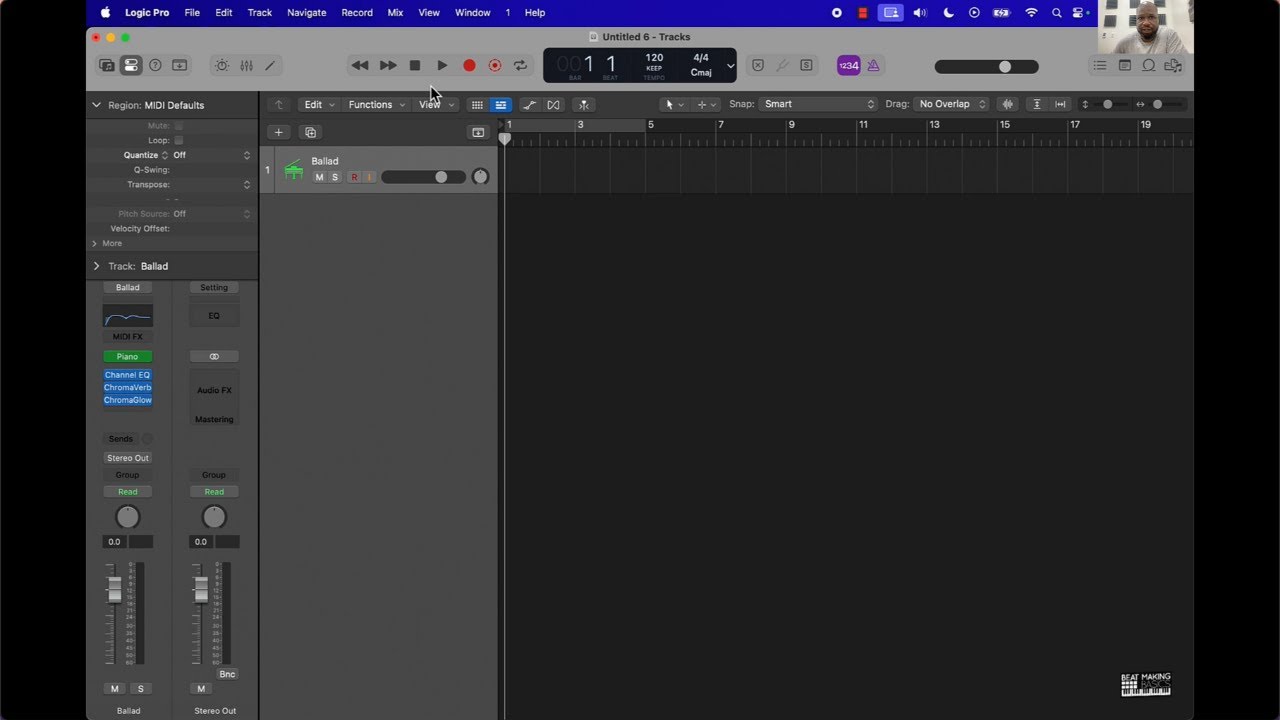Click the Tuner icon
Image resolution: width=1280 pixels, height=720 pixels.
click(782, 66)
